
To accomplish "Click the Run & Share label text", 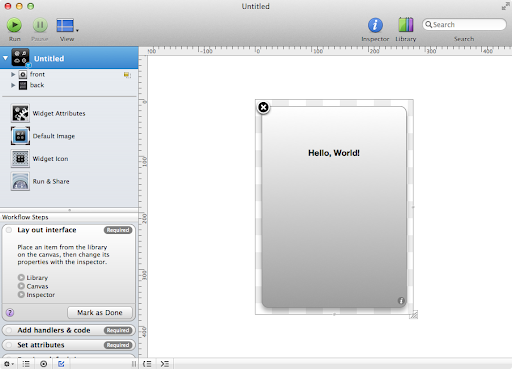I will tap(51, 181).
